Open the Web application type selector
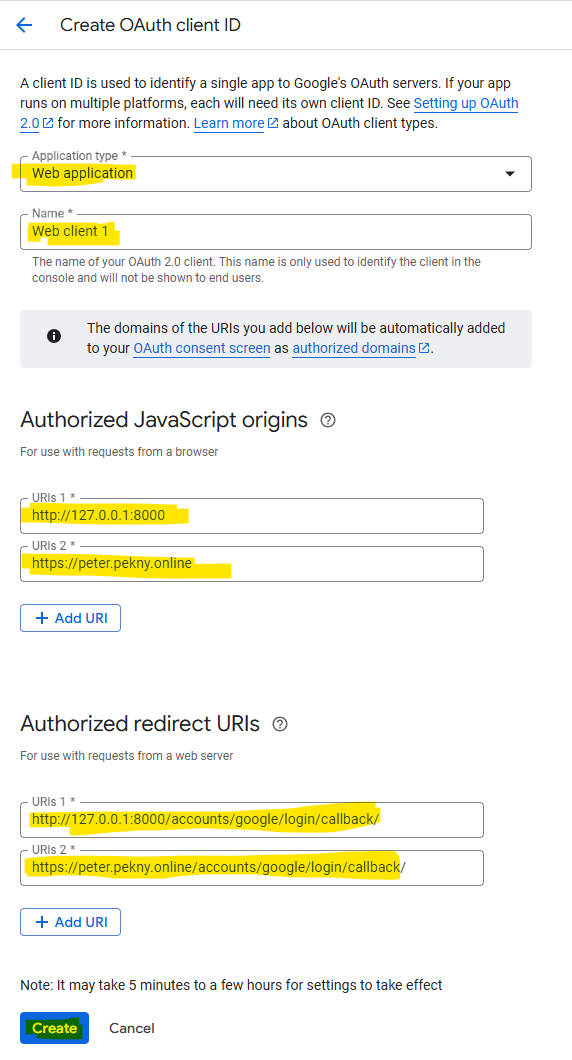Image resolution: width=572 pixels, height=1060 pixels. click(x=276, y=174)
